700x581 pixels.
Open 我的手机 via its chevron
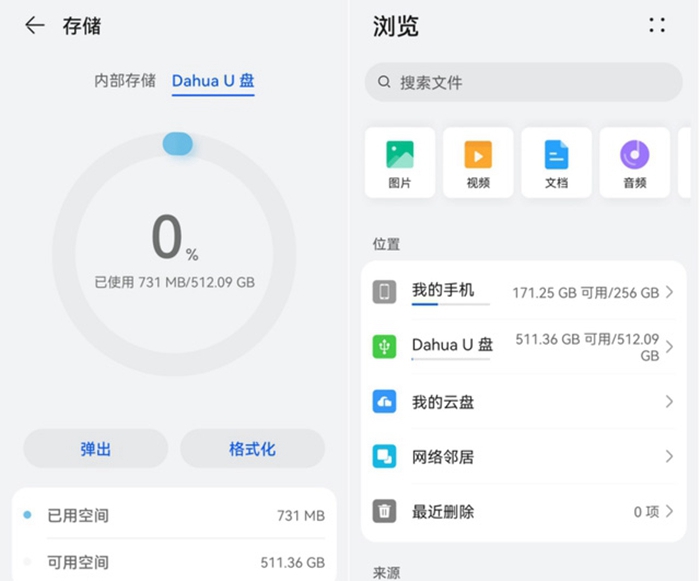click(669, 292)
